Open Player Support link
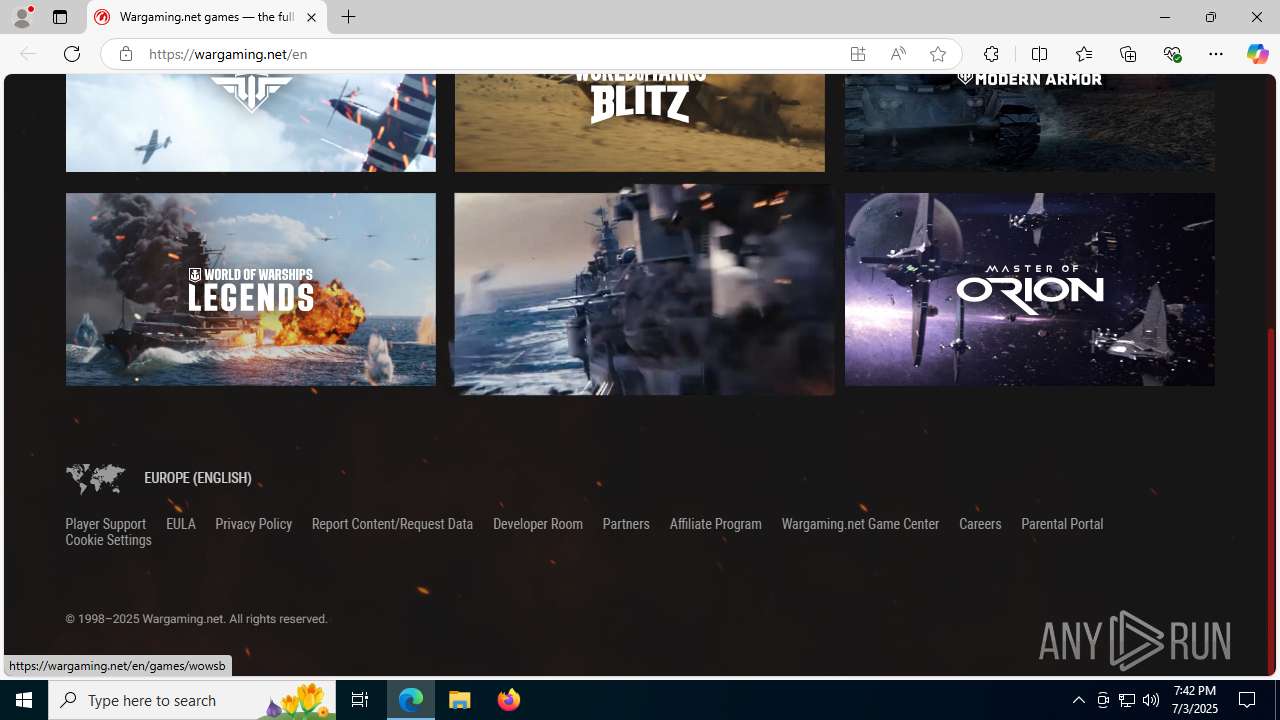Image resolution: width=1280 pixels, height=720 pixels. point(105,524)
